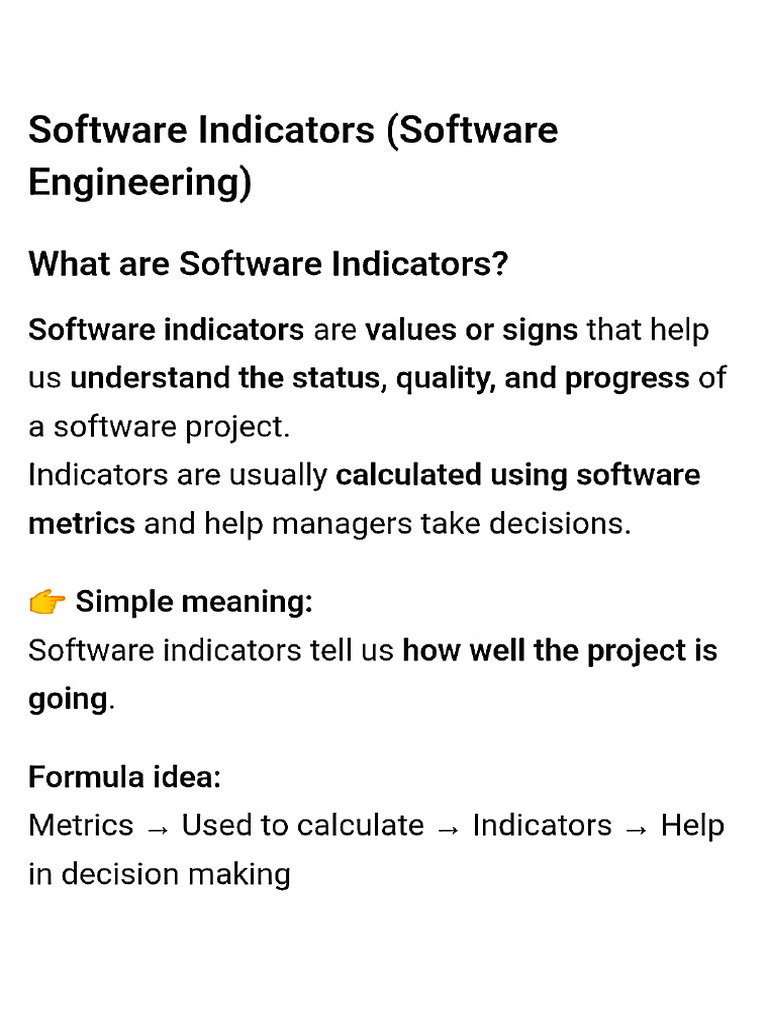Viewport: 768px width, 1024px height.
Task: Click the first arrow after 'Metrics'
Action: pos(158,829)
